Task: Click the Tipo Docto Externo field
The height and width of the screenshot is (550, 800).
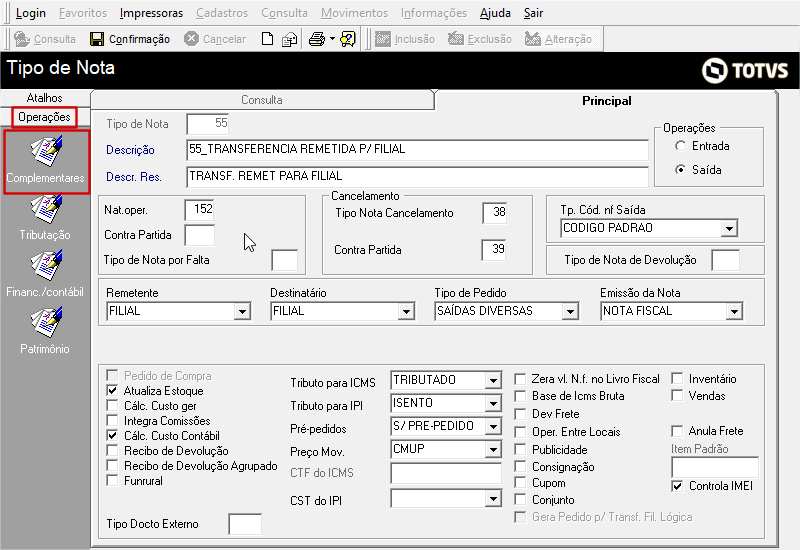Action: [x=245, y=524]
